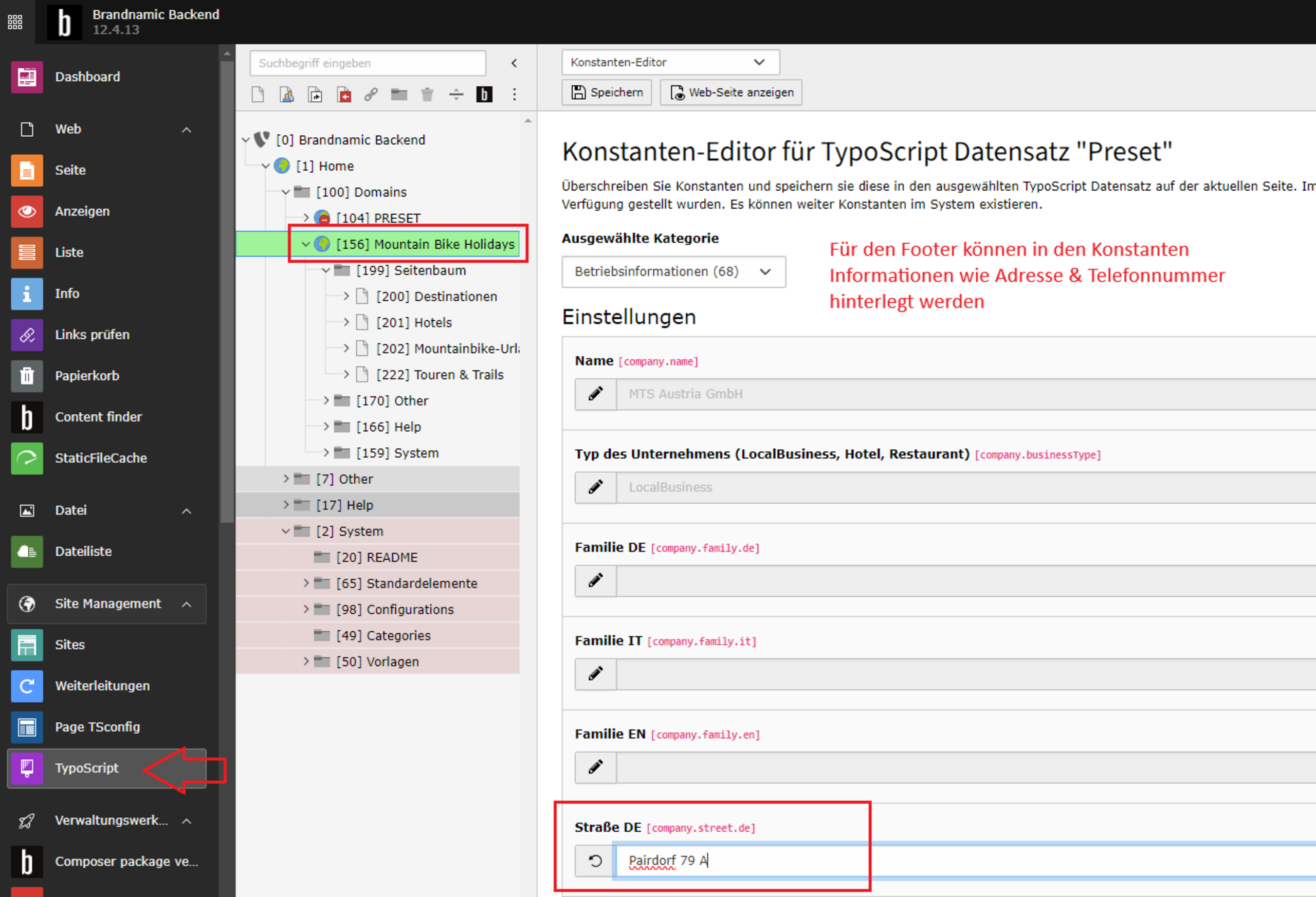Click the Speichern button
The height and width of the screenshot is (897, 1316).
[607, 93]
